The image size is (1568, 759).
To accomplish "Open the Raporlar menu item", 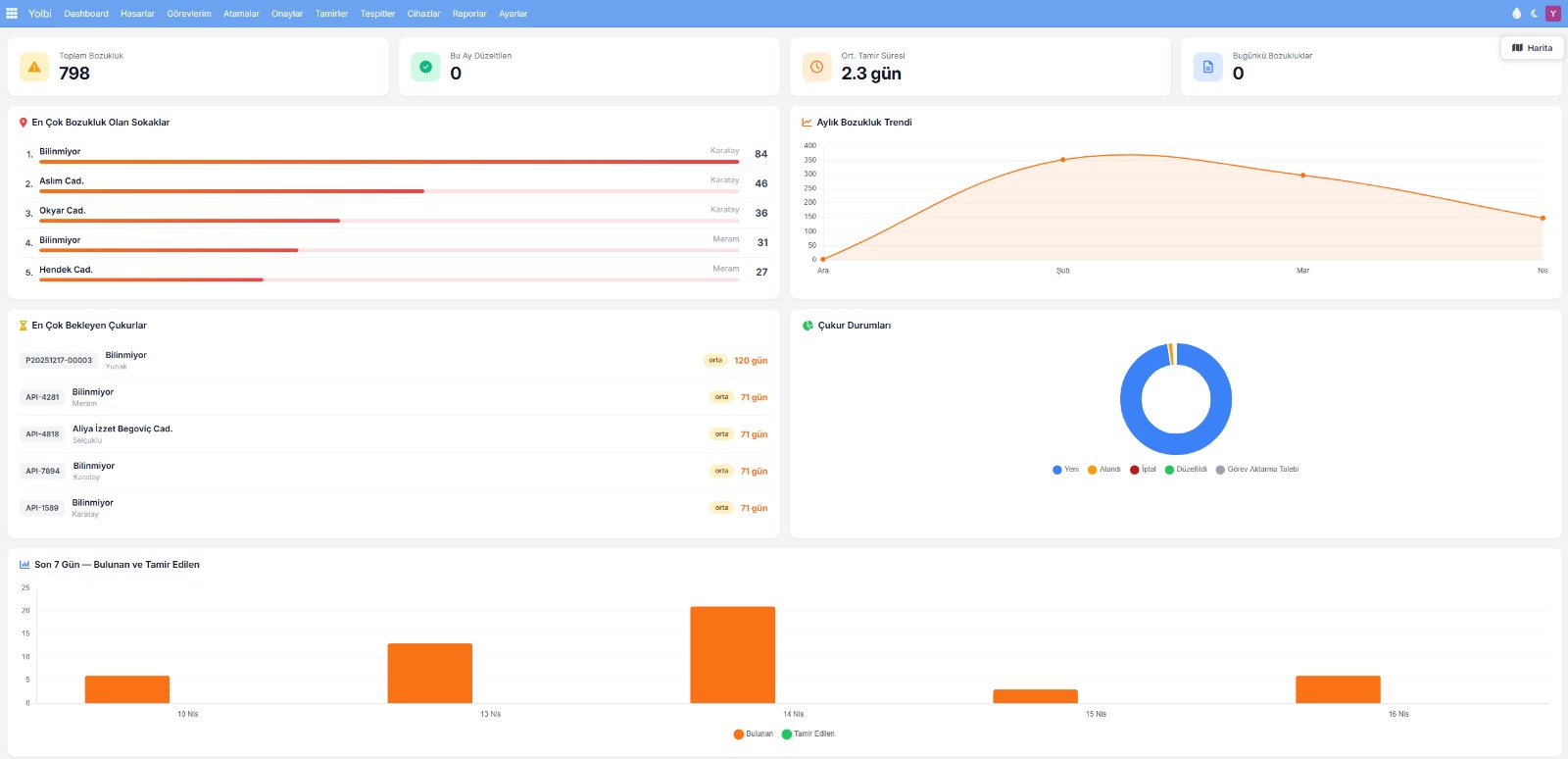I will coord(469,14).
